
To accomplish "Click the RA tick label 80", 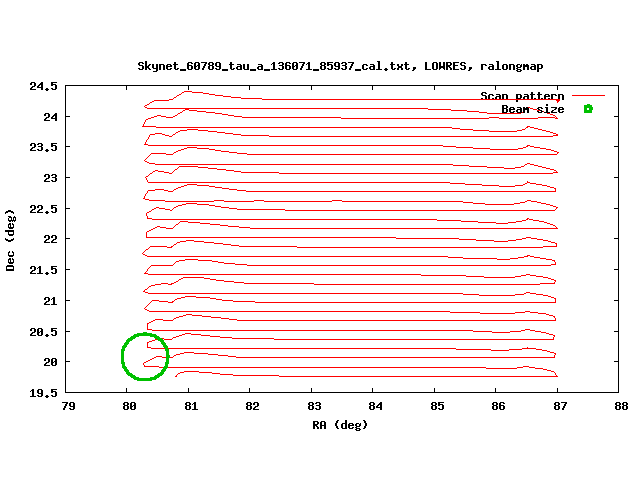I will pos(129,406).
